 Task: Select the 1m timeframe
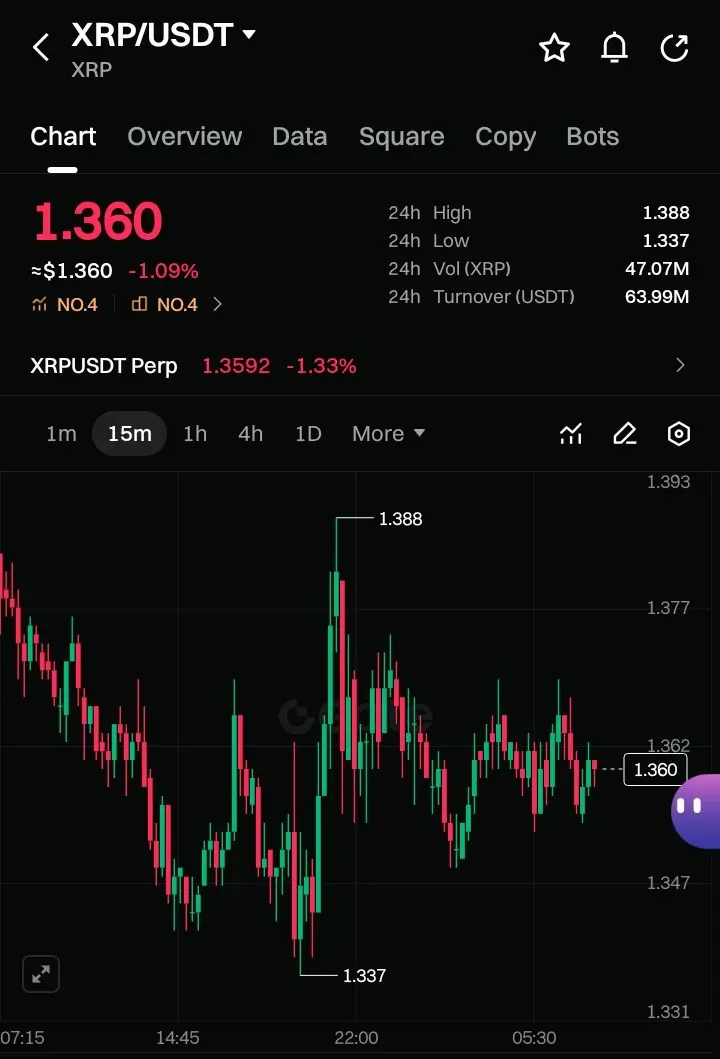point(61,434)
